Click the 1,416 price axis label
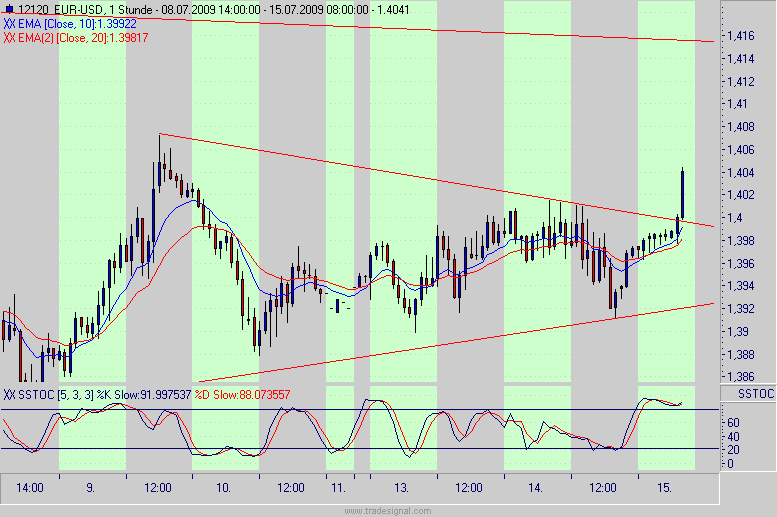Image resolution: width=777 pixels, height=517 pixels. [741, 36]
